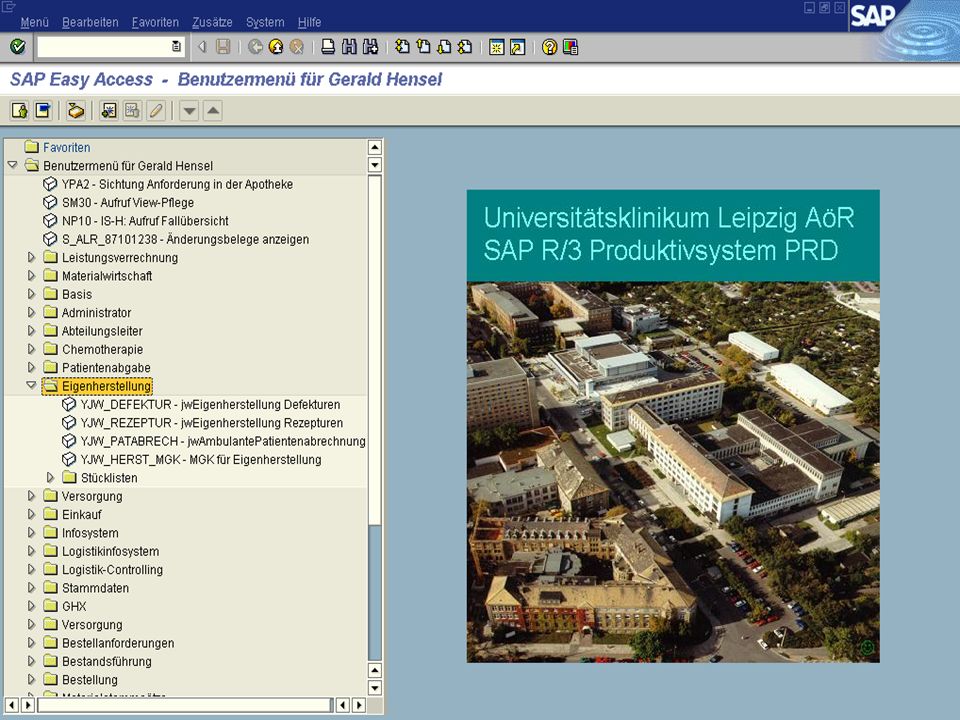Screen dimensions: 960x720
Task: Select the Patientenabgabe folder label
Action: 106,368
